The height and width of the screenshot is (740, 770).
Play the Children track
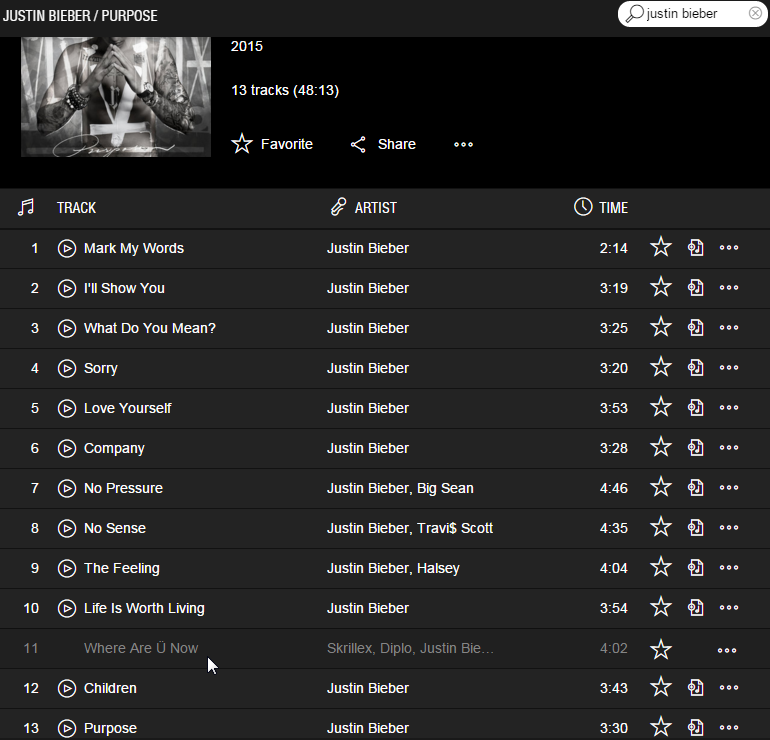pyautogui.click(x=67, y=688)
